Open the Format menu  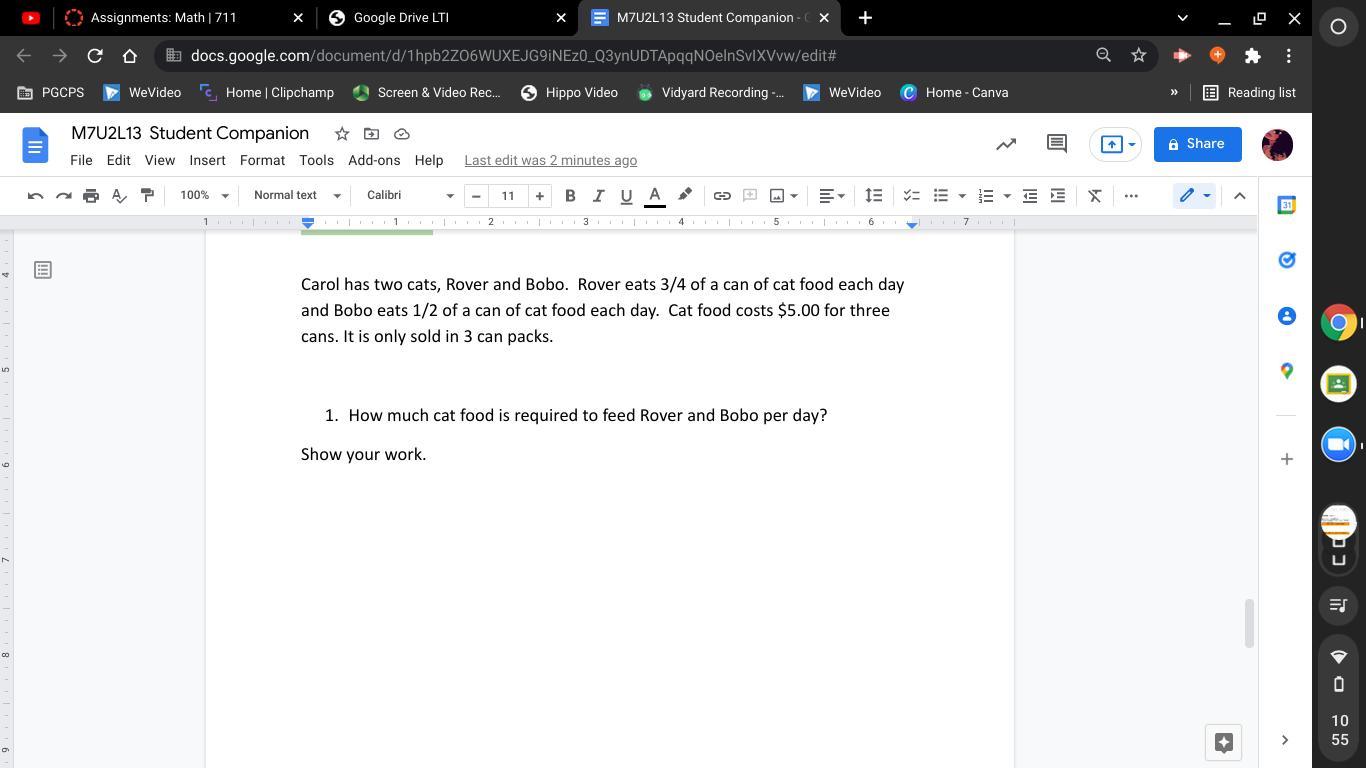tap(262, 160)
